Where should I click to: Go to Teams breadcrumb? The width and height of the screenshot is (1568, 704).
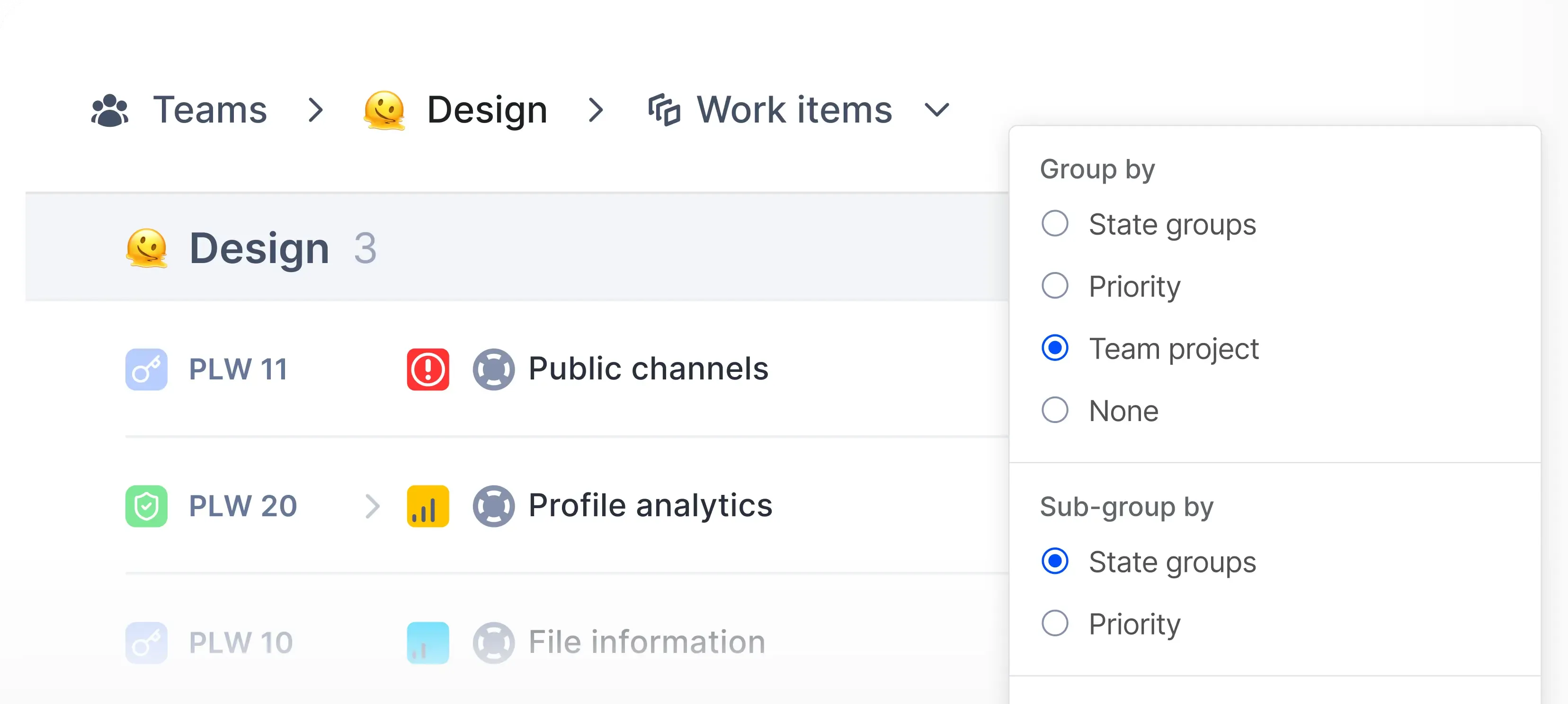coord(209,110)
